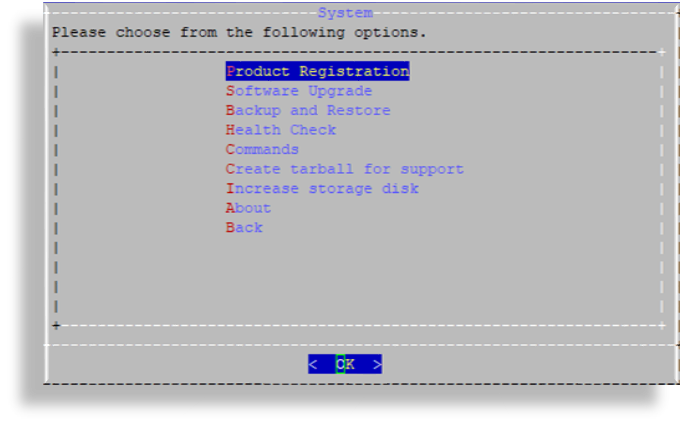Select the highlighted Product Registration option
Viewport: 682px width, 427px height.
click(x=317, y=71)
